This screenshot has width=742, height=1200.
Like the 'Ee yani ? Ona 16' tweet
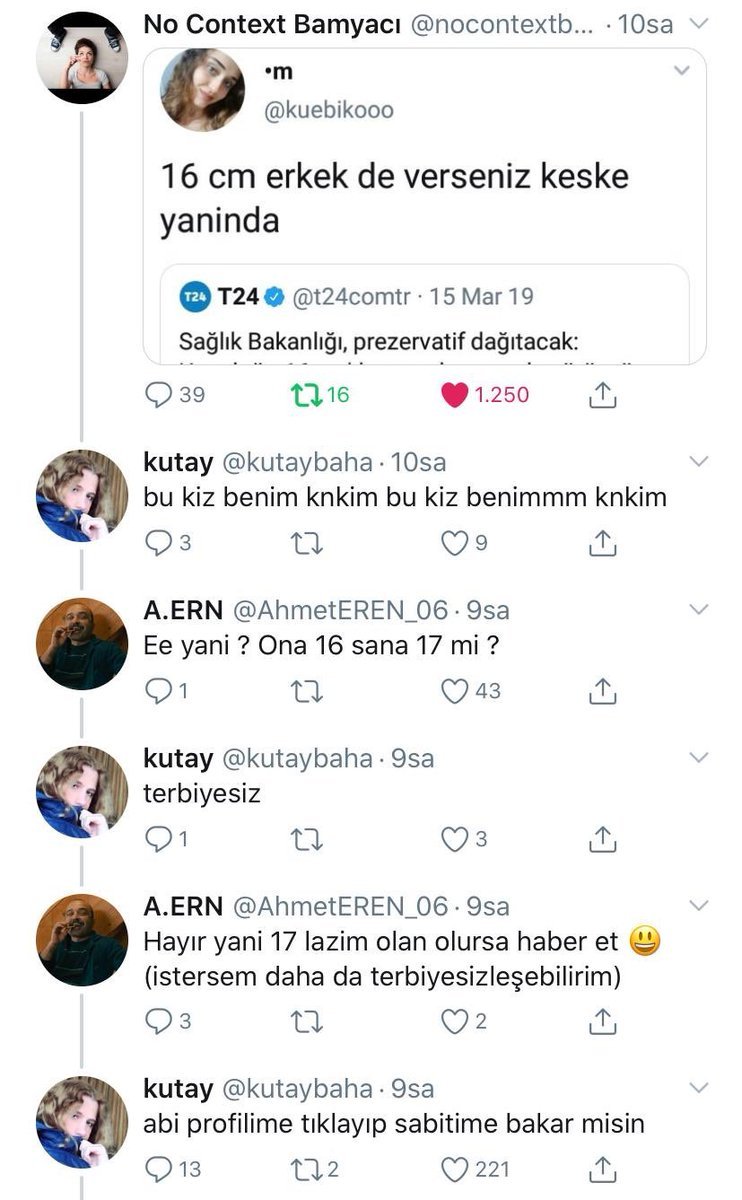(456, 690)
